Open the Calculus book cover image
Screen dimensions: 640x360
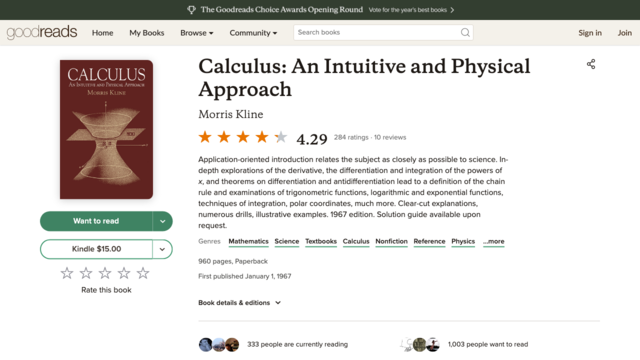[x=107, y=129]
